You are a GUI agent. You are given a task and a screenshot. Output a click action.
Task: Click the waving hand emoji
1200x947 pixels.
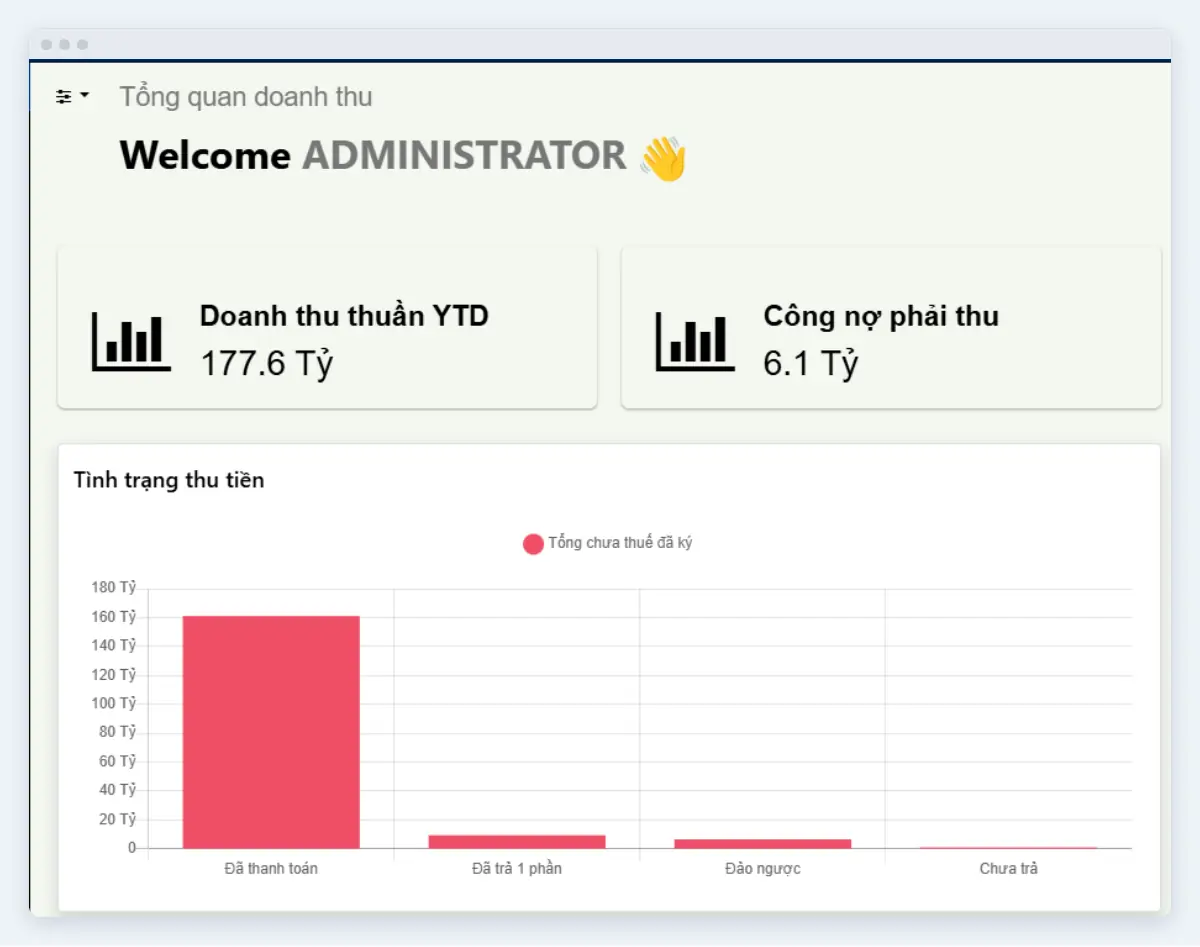663,158
